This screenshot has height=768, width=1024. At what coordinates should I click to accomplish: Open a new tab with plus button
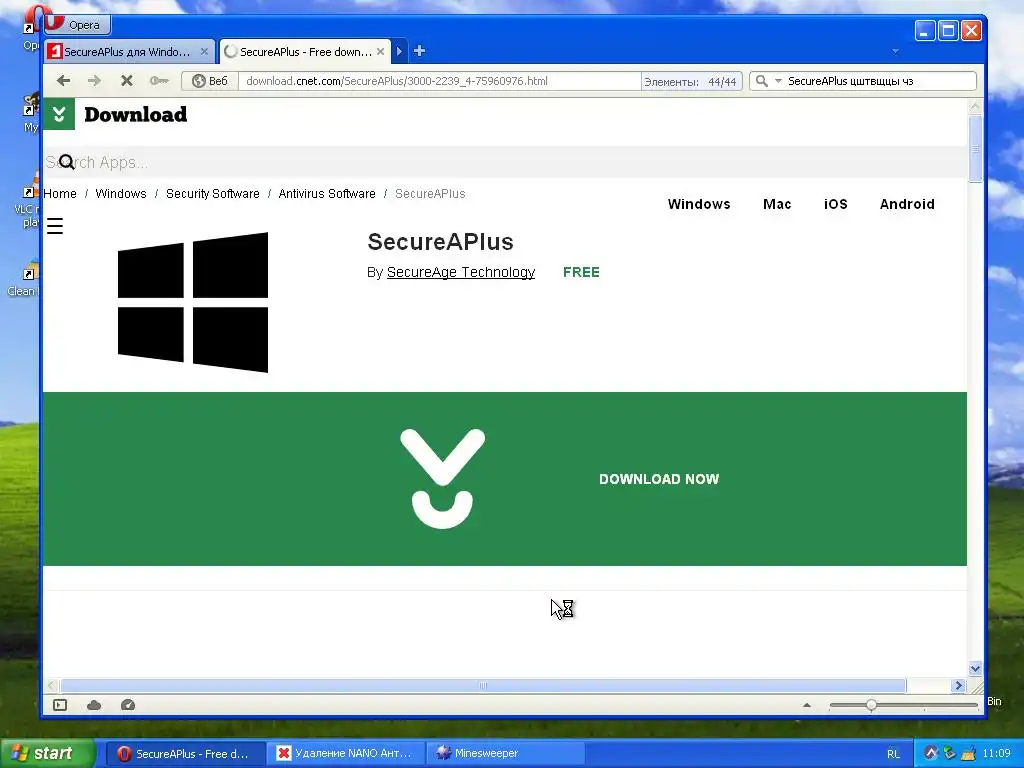click(x=419, y=51)
